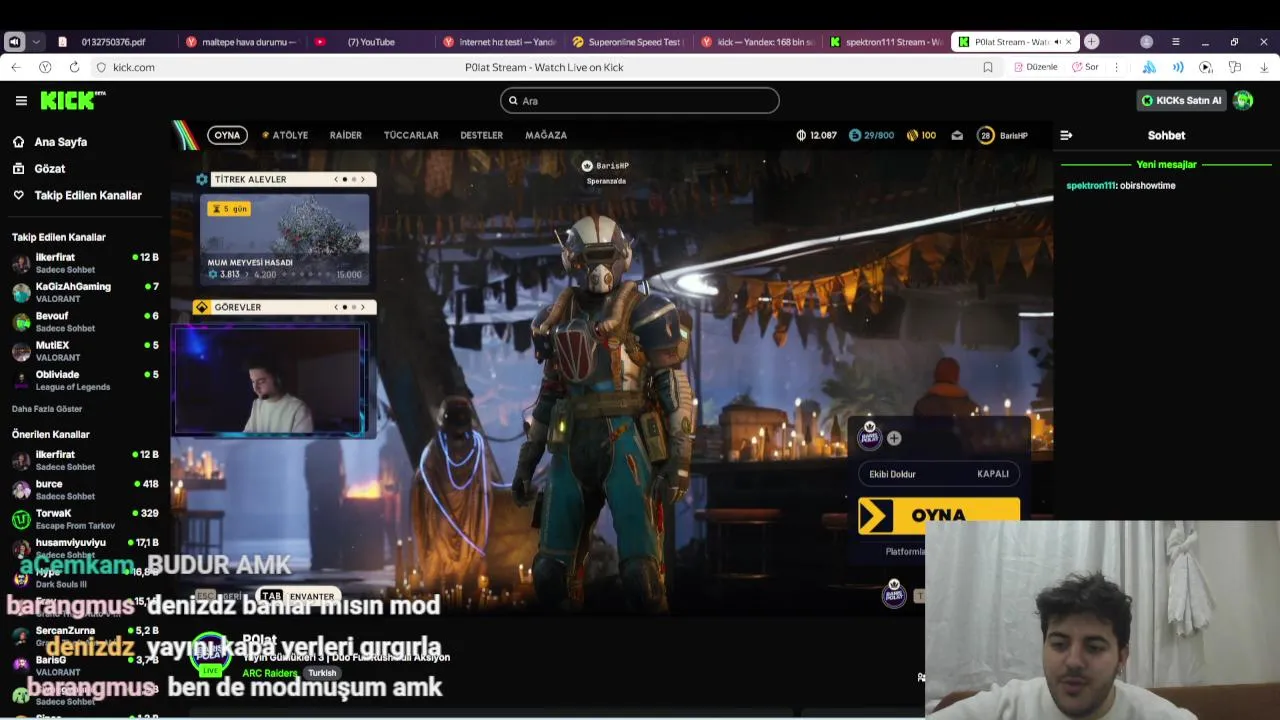The image size is (1280, 720).
Task: Go to next TİTREK ALEVLER card
Action: click(363, 179)
